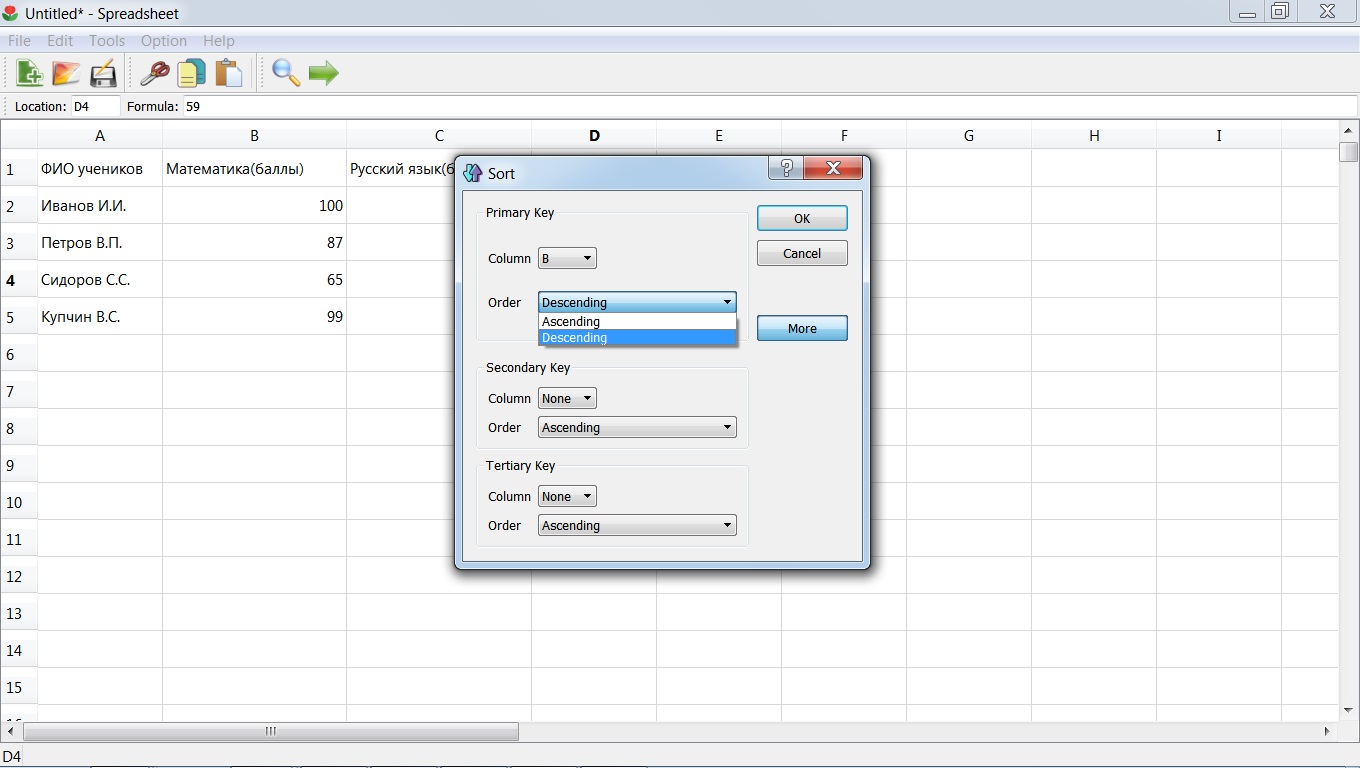
Task: Select cell "ФИО учеников"
Action: (x=100, y=169)
